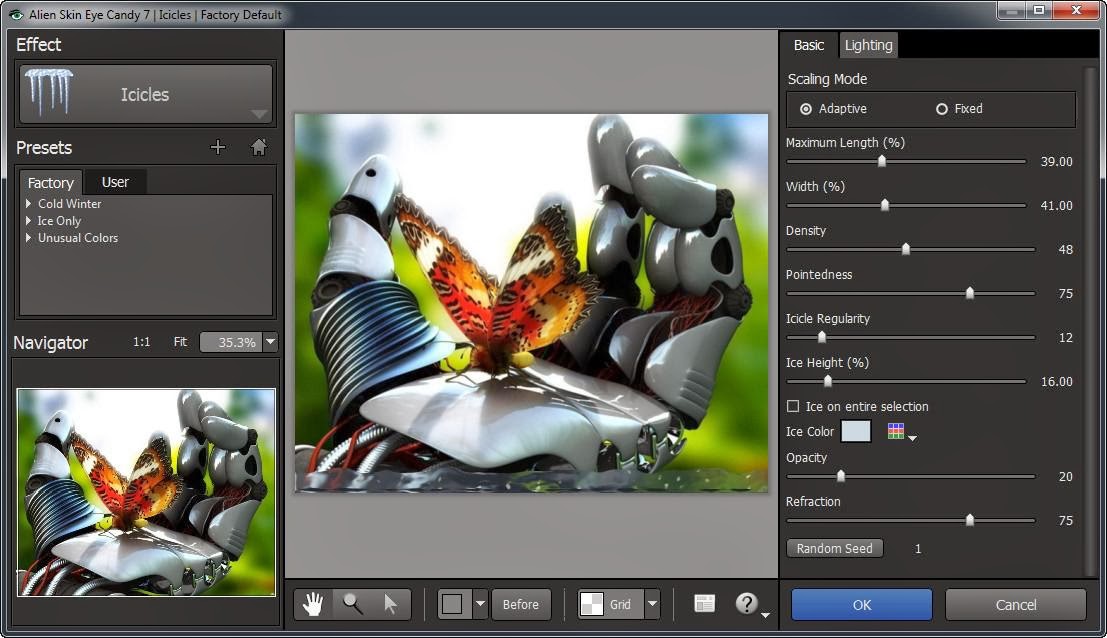
Task: Open the Lighting settings tab
Action: tap(868, 45)
